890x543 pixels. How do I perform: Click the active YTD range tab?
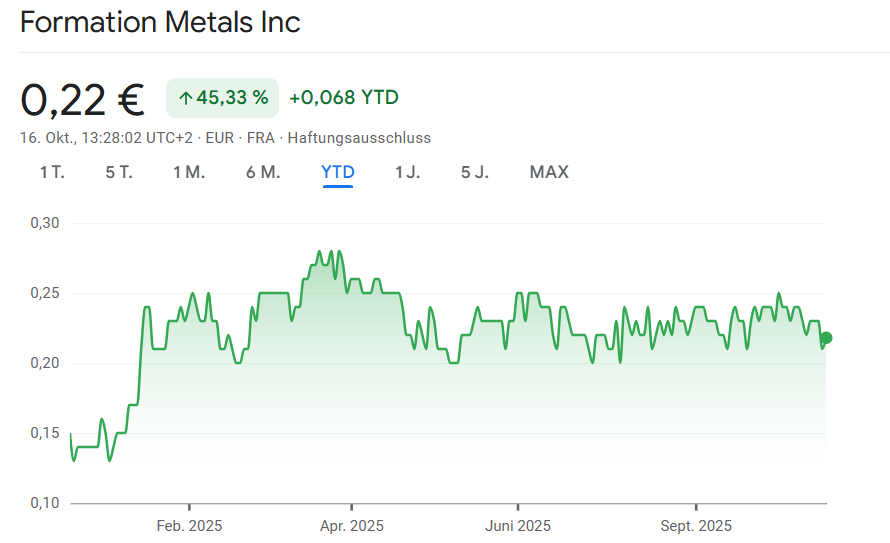coord(338,172)
